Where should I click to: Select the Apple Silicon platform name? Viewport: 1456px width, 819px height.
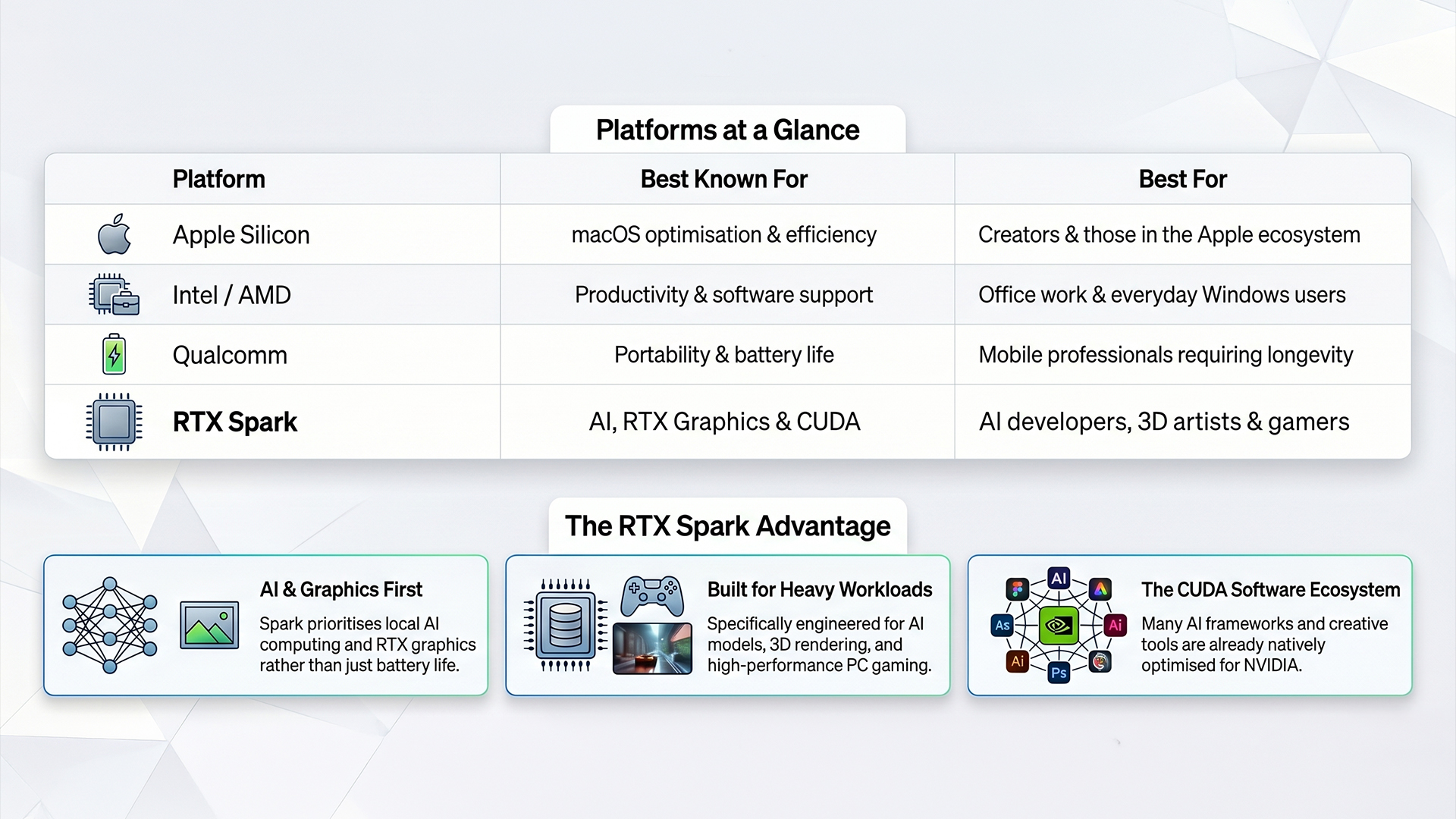(x=241, y=235)
